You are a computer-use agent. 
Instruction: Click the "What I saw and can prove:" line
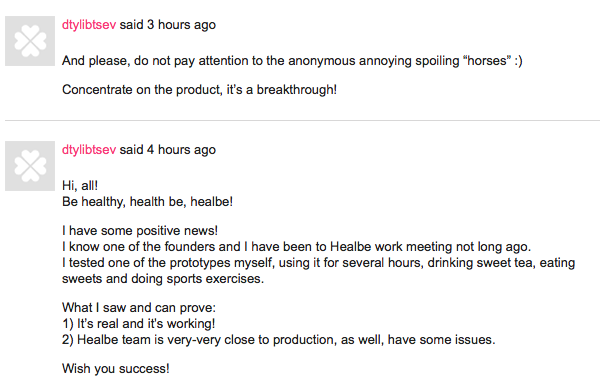coord(138,308)
